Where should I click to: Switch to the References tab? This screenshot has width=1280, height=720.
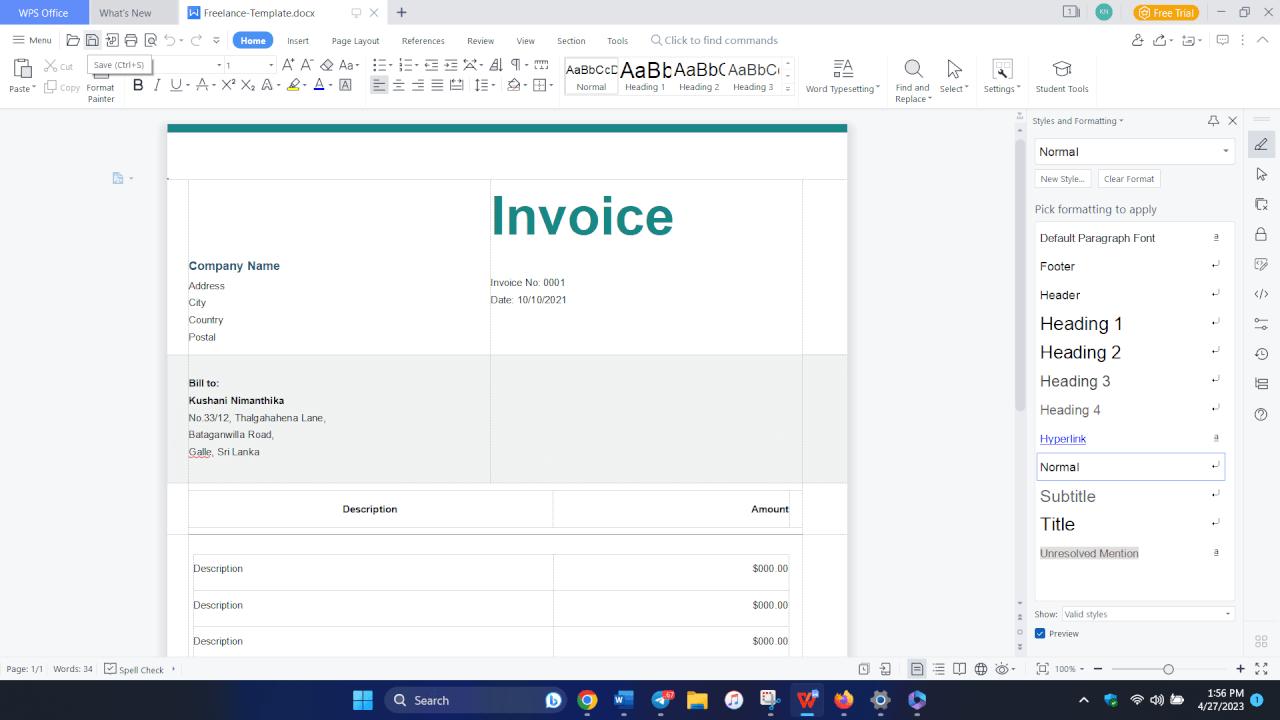(423, 41)
